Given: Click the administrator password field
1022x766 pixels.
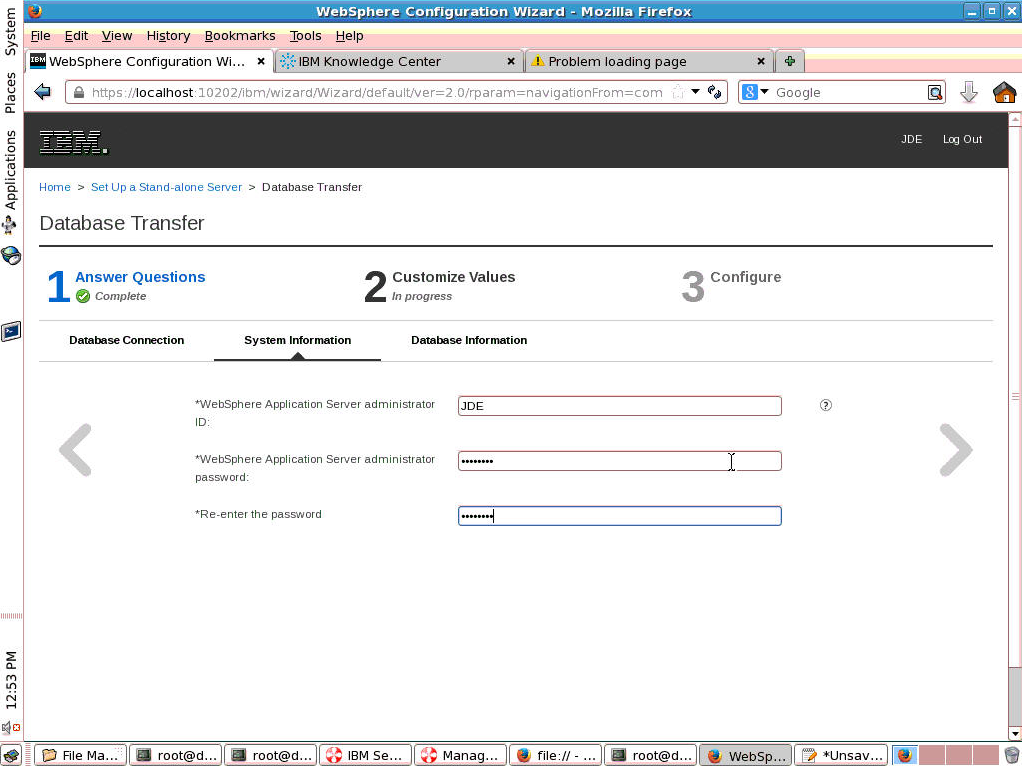Looking at the screenshot, I should [x=619, y=461].
